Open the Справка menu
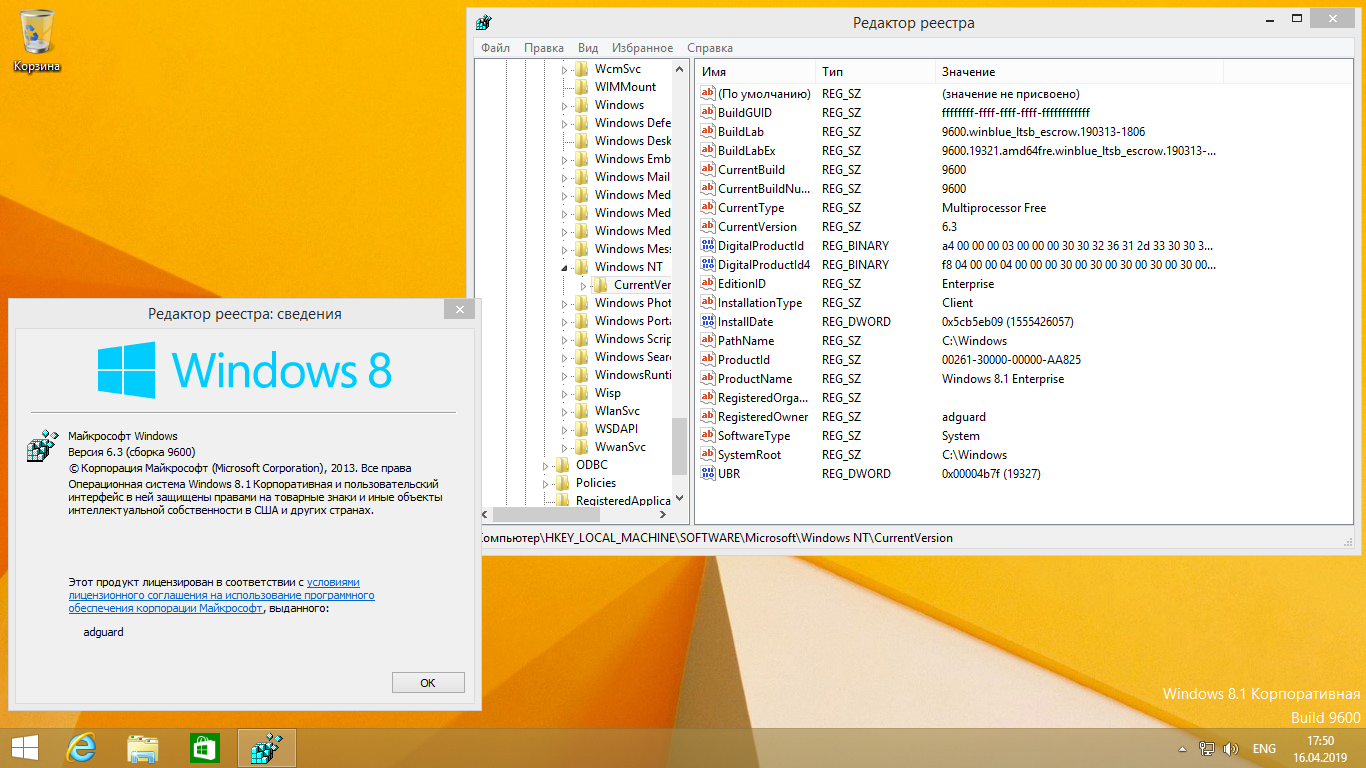 (710, 48)
